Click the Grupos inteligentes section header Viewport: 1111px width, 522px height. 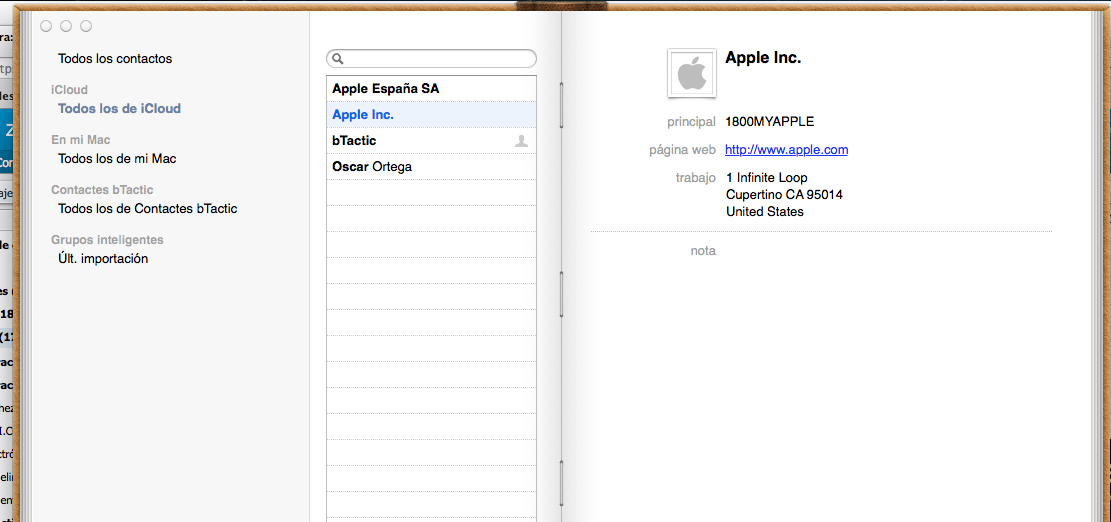click(107, 239)
